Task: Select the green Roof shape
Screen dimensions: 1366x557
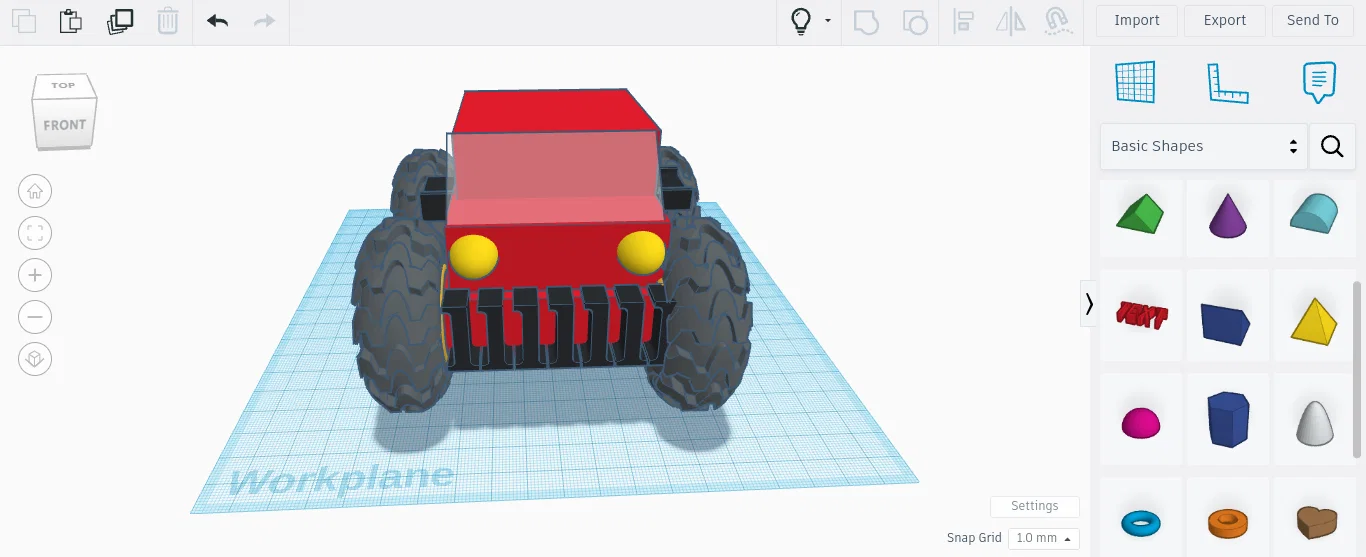Action: pyautogui.click(x=1141, y=214)
